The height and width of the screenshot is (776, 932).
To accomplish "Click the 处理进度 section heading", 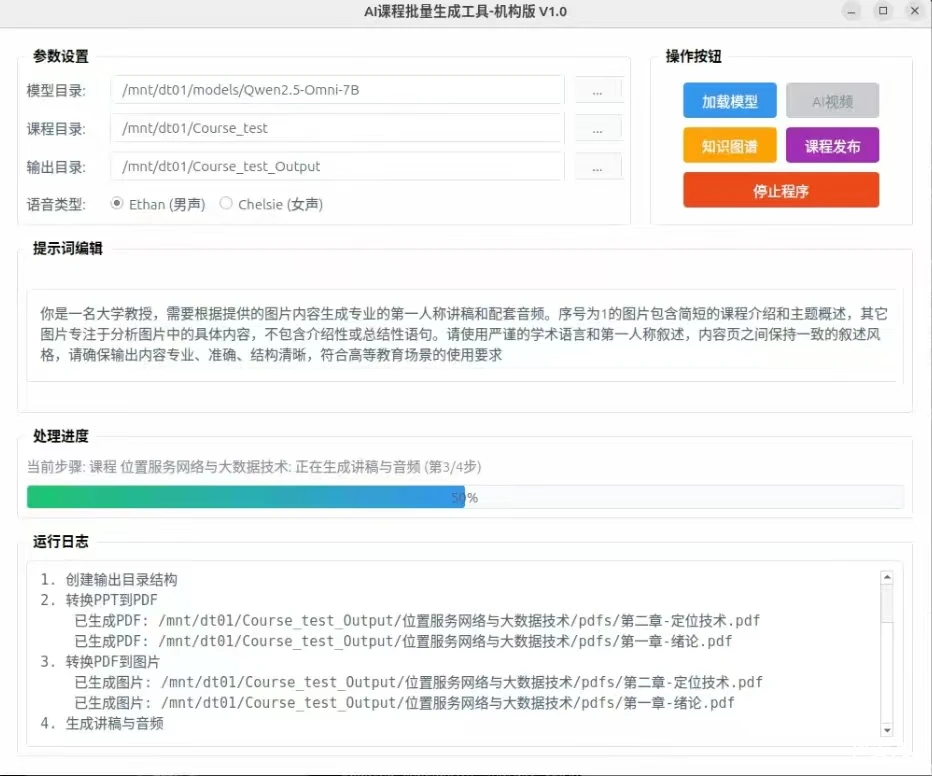I will 61,436.
